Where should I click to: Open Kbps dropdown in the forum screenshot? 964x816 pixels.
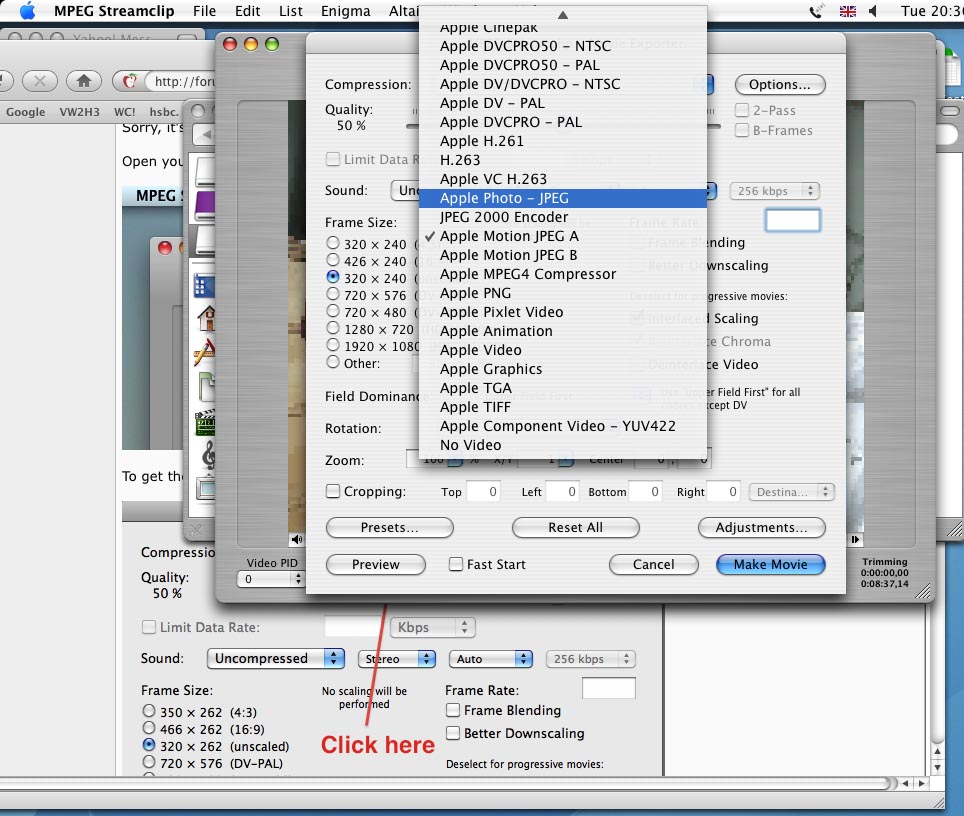point(433,627)
